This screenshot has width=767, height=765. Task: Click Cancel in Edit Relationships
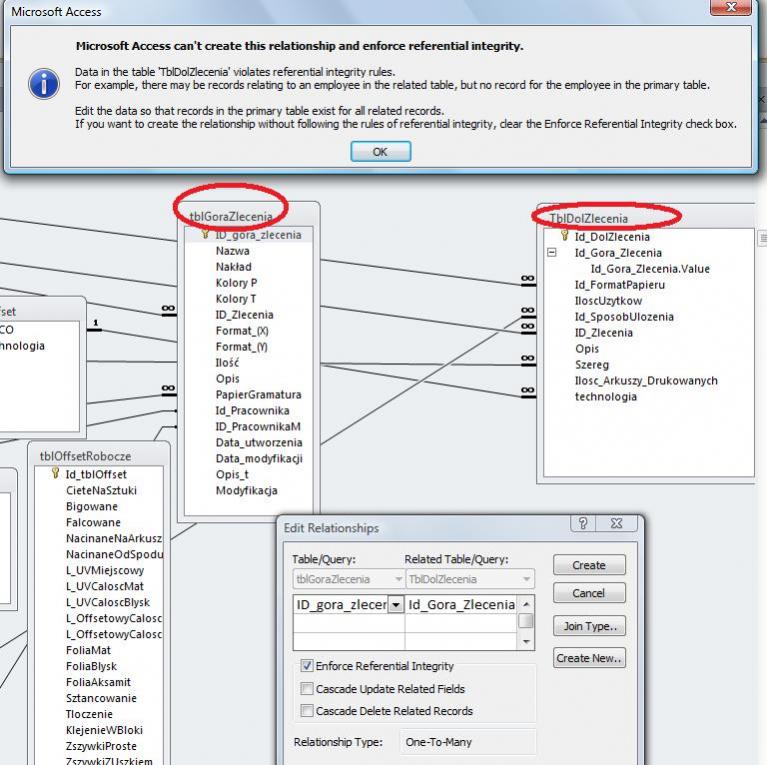[x=589, y=593]
